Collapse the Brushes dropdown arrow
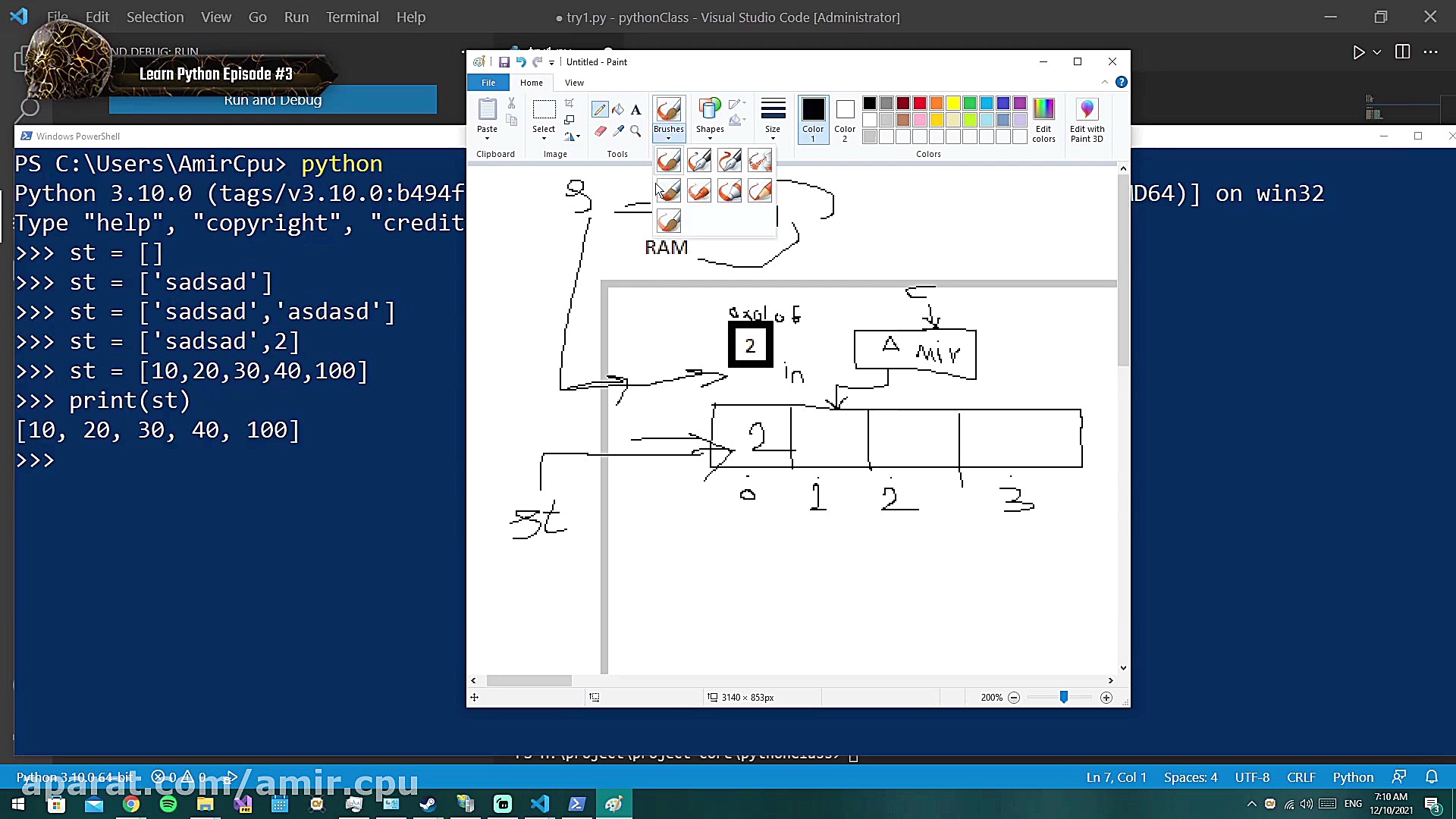 click(668, 138)
